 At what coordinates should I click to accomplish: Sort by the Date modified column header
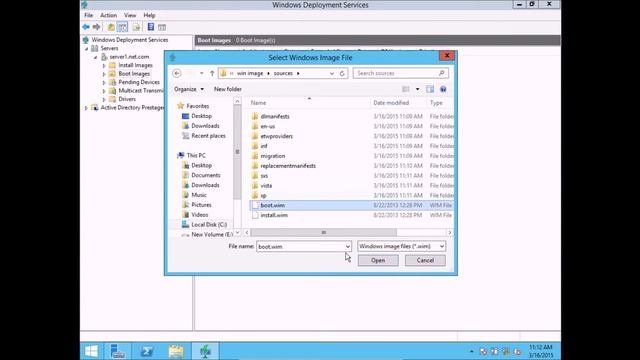click(391, 103)
